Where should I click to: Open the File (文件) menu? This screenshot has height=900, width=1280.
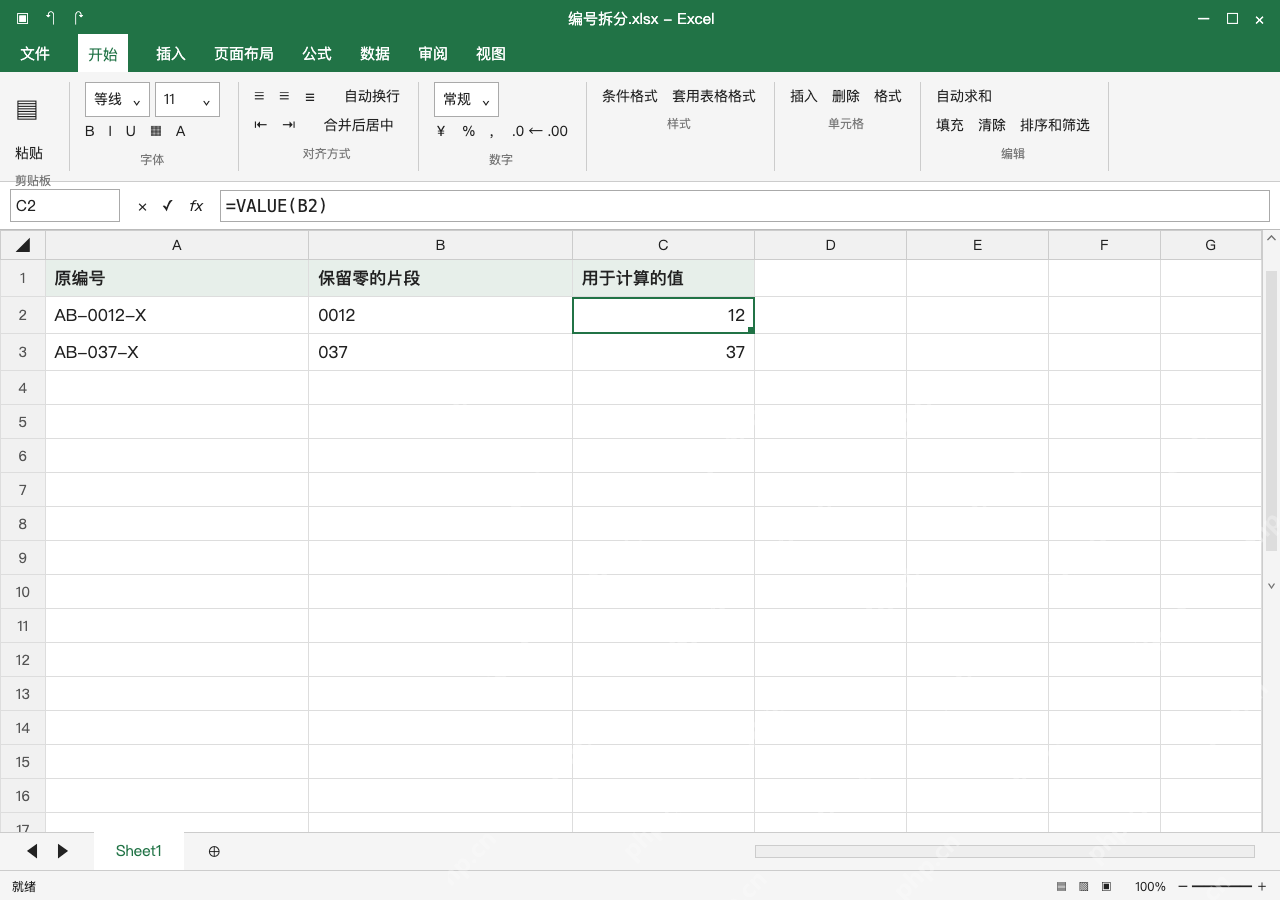pyautogui.click(x=35, y=54)
